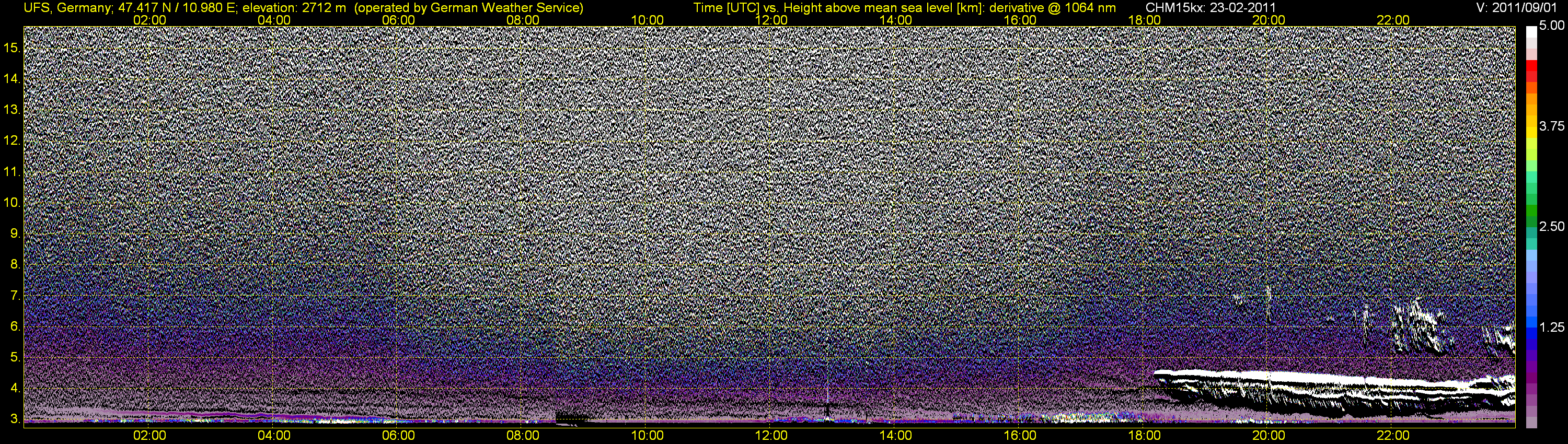The image size is (1568, 444).
Task: Click the 20:00 label on the bottom time axis
Action: [x=1269, y=436]
